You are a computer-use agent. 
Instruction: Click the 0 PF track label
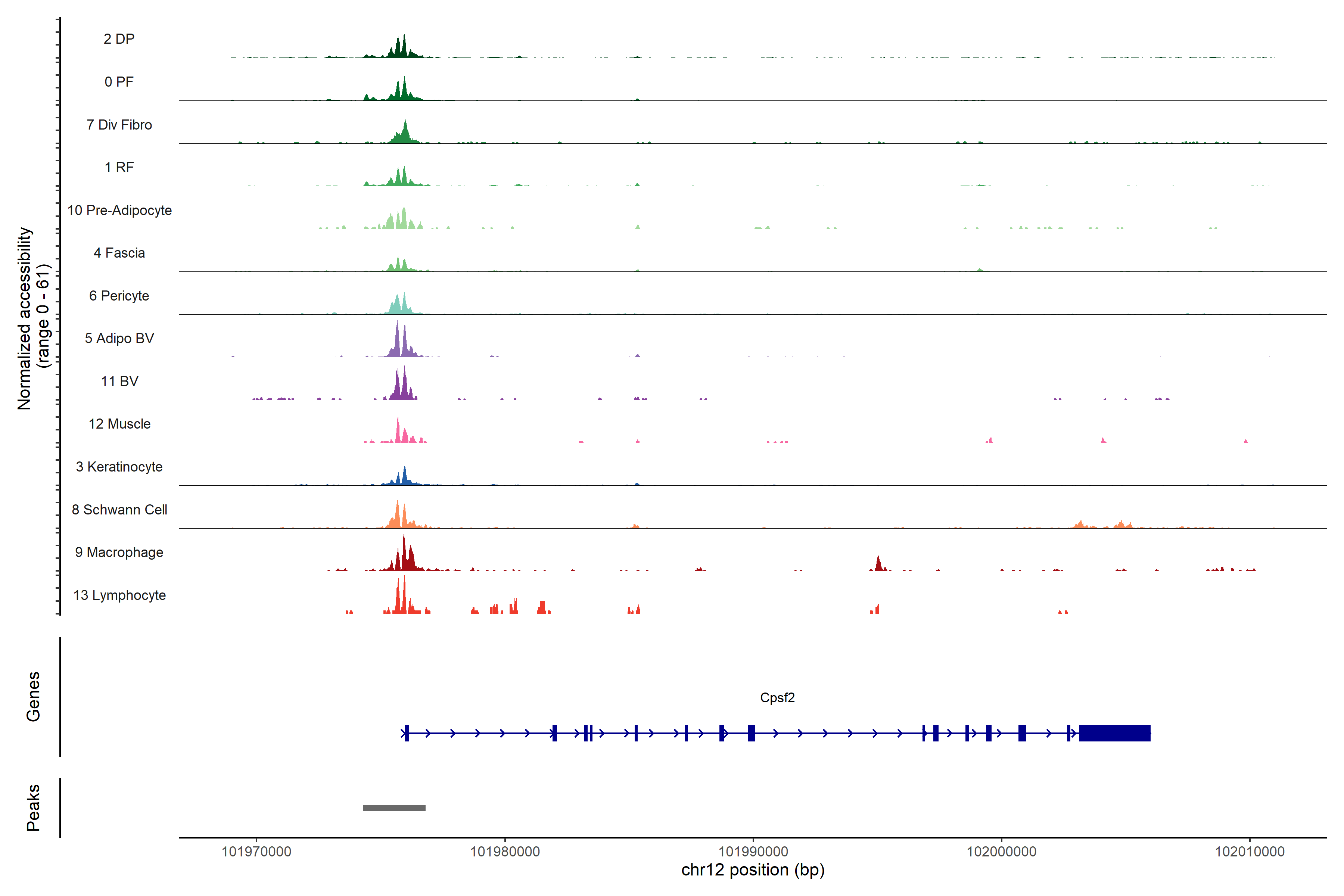pos(119,82)
